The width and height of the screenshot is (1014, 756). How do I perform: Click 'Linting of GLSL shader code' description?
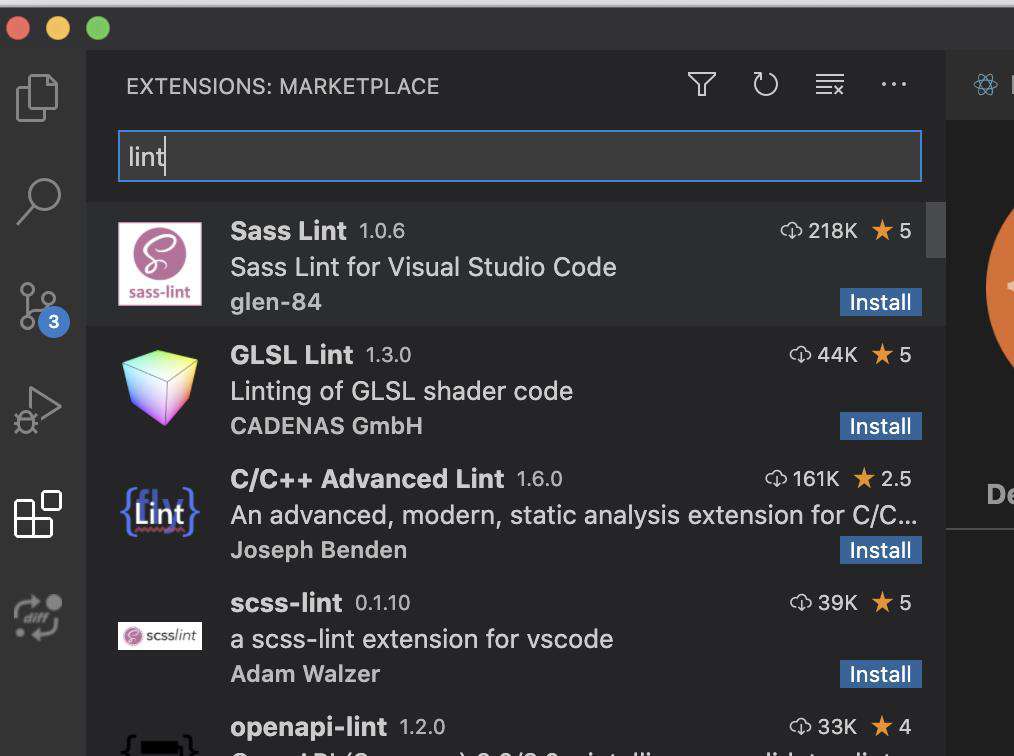(402, 391)
